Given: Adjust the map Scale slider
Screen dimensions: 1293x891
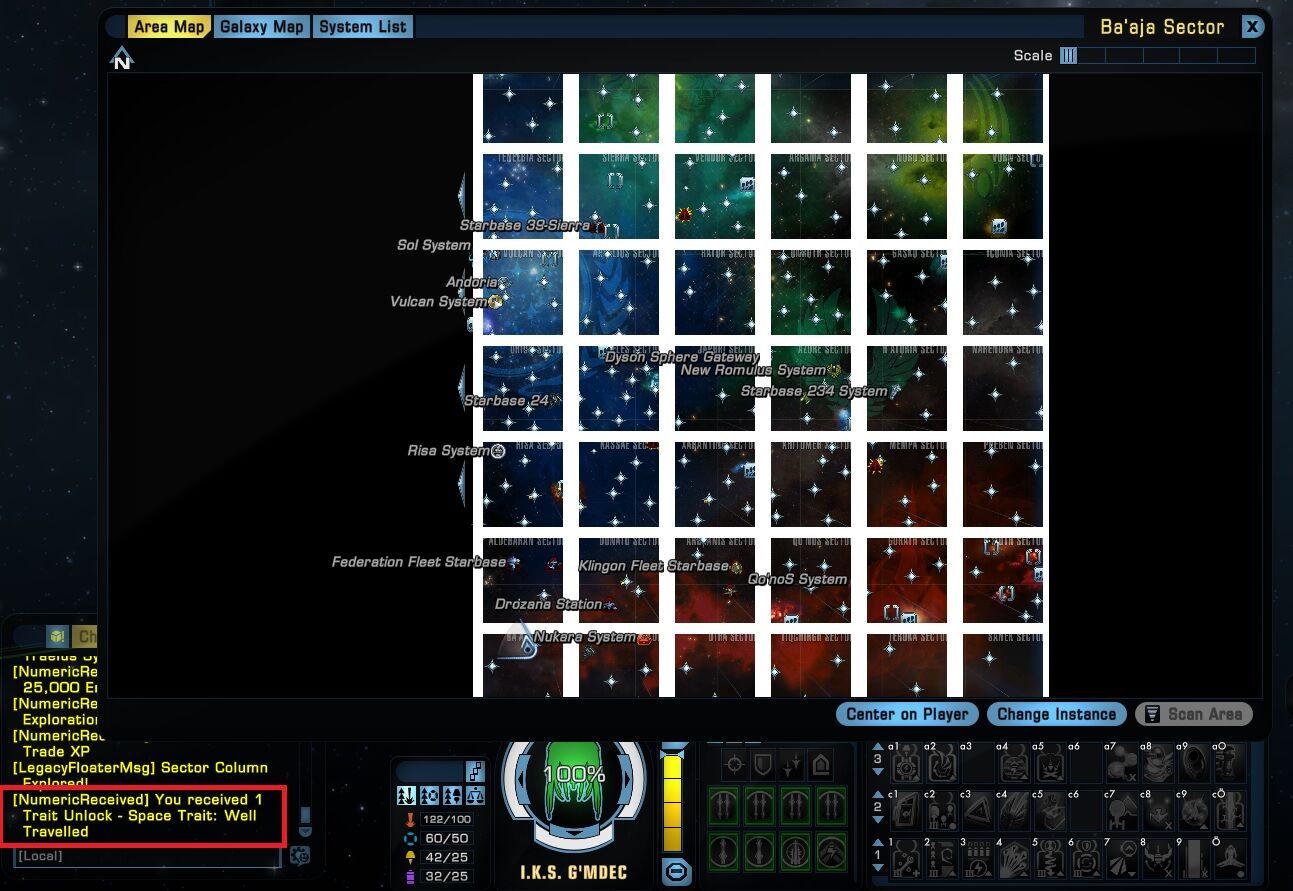Looking at the screenshot, I should pyautogui.click(x=1157, y=56).
